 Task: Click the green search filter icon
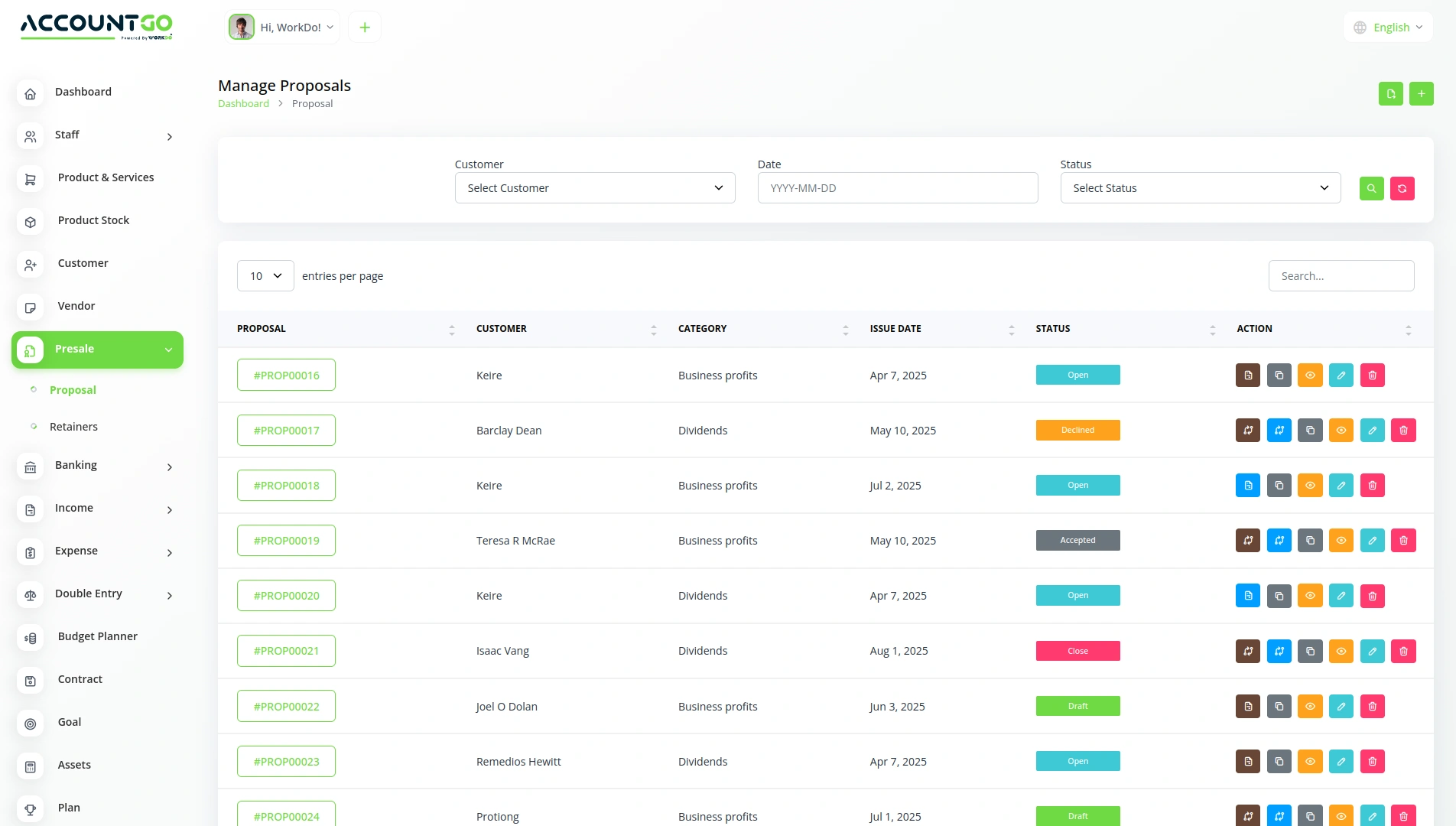tap(1371, 188)
